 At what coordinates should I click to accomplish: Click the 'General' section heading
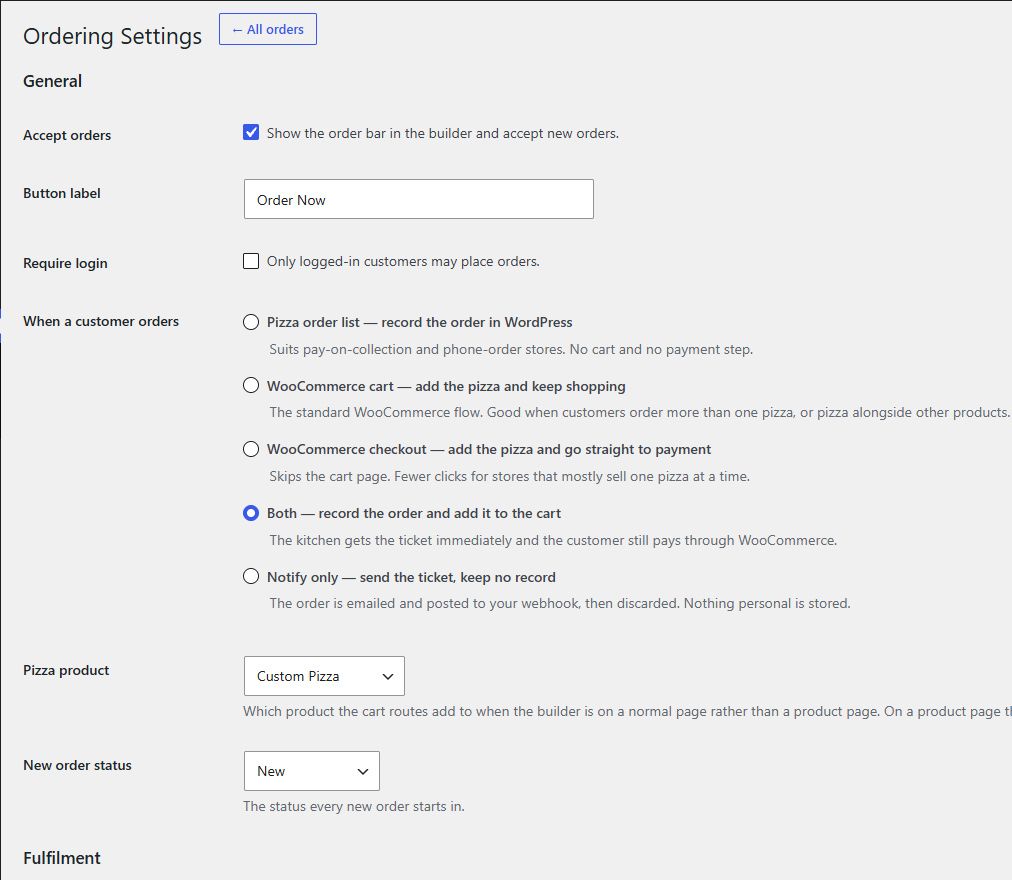52,81
